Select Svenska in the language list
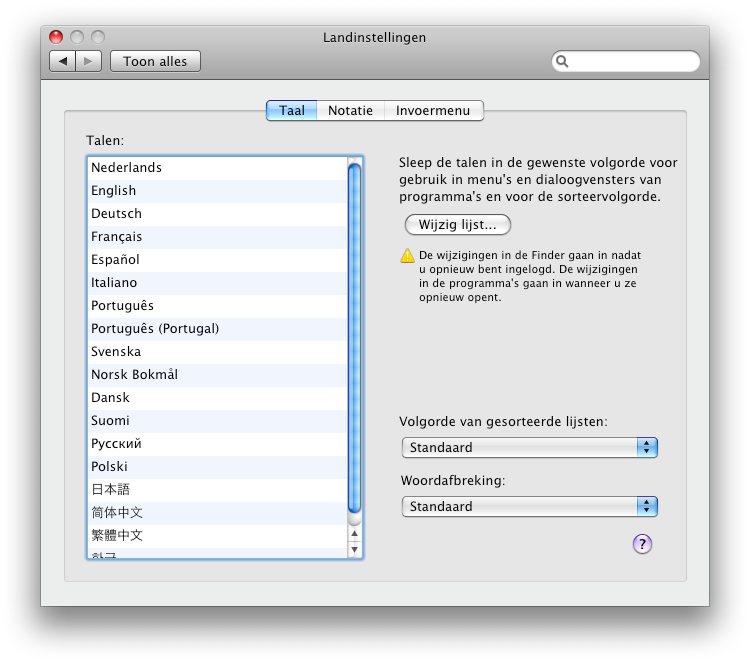The height and width of the screenshot is (662, 750). pyautogui.click(x=218, y=352)
